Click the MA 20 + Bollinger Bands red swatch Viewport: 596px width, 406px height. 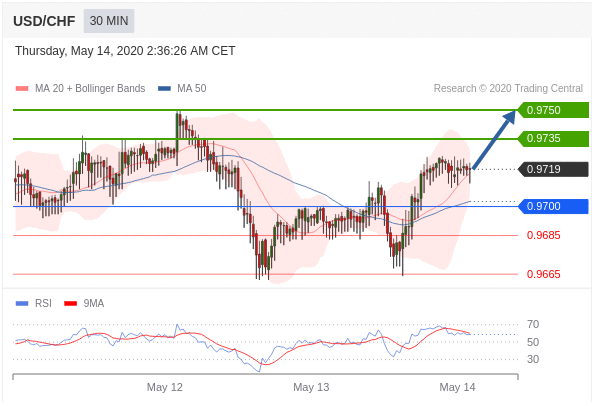[x=22, y=89]
